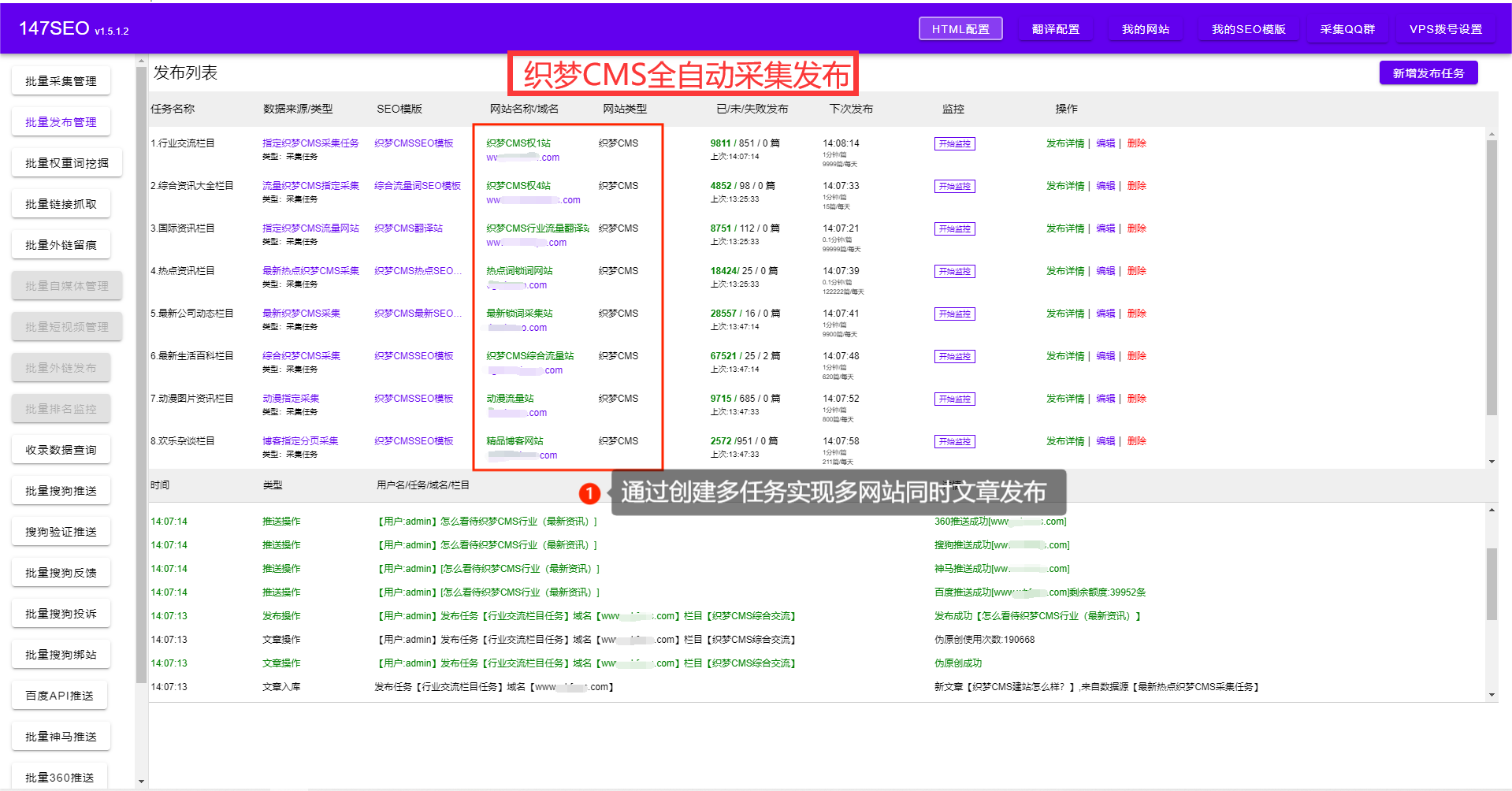The height and width of the screenshot is (791, 1512).
Task: Open 批量搜狗推送
Action: click(x=61, y=490)
